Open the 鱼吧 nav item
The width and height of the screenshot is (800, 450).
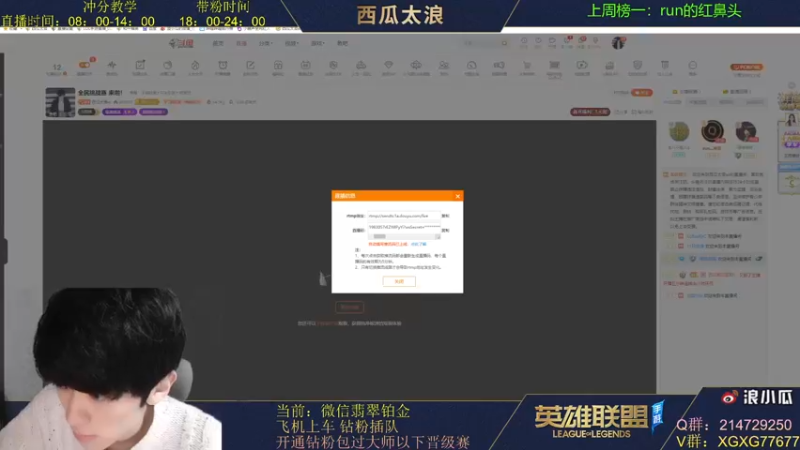coord(342,43)
